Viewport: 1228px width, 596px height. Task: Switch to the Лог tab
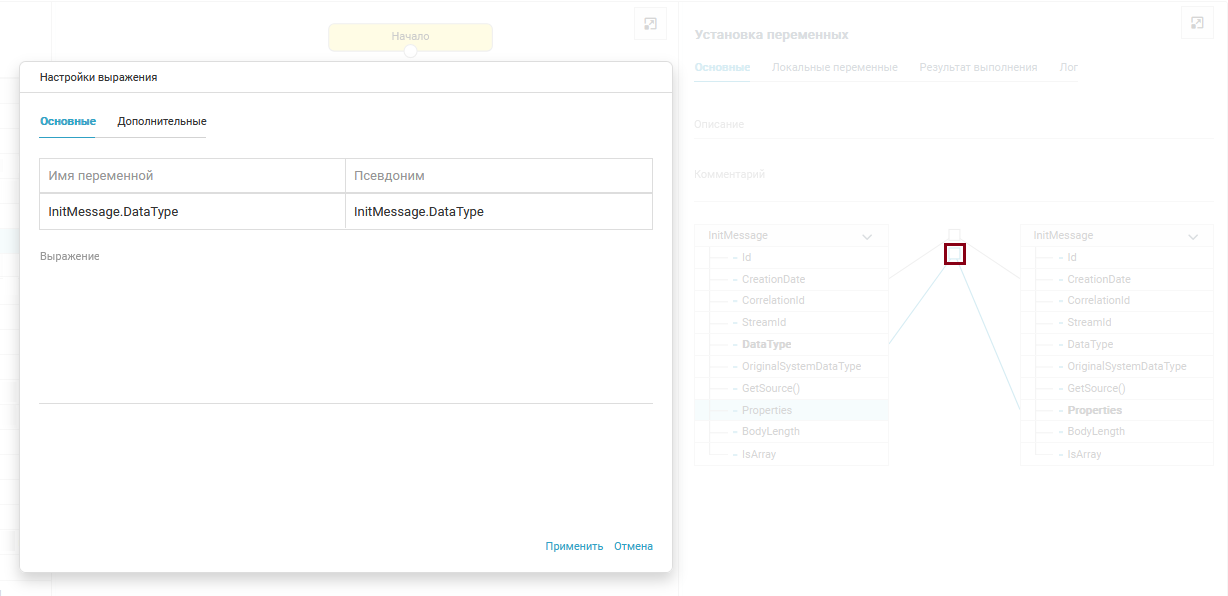(1068, 67)
